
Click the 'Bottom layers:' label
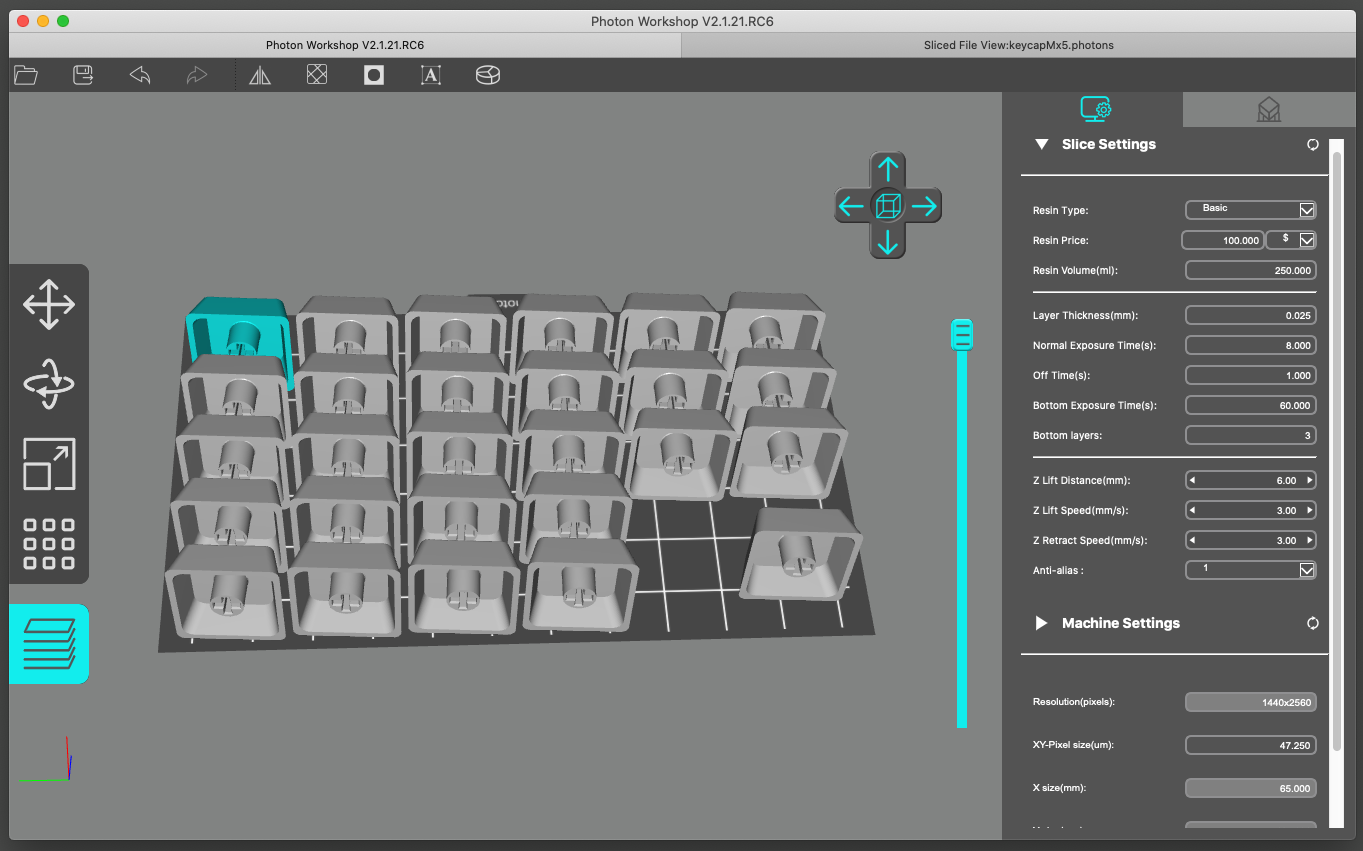coord(1067,435)
